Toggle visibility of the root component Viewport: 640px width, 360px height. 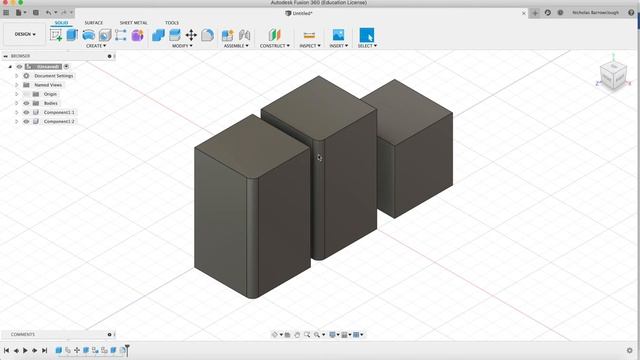(x=19, y=67)
